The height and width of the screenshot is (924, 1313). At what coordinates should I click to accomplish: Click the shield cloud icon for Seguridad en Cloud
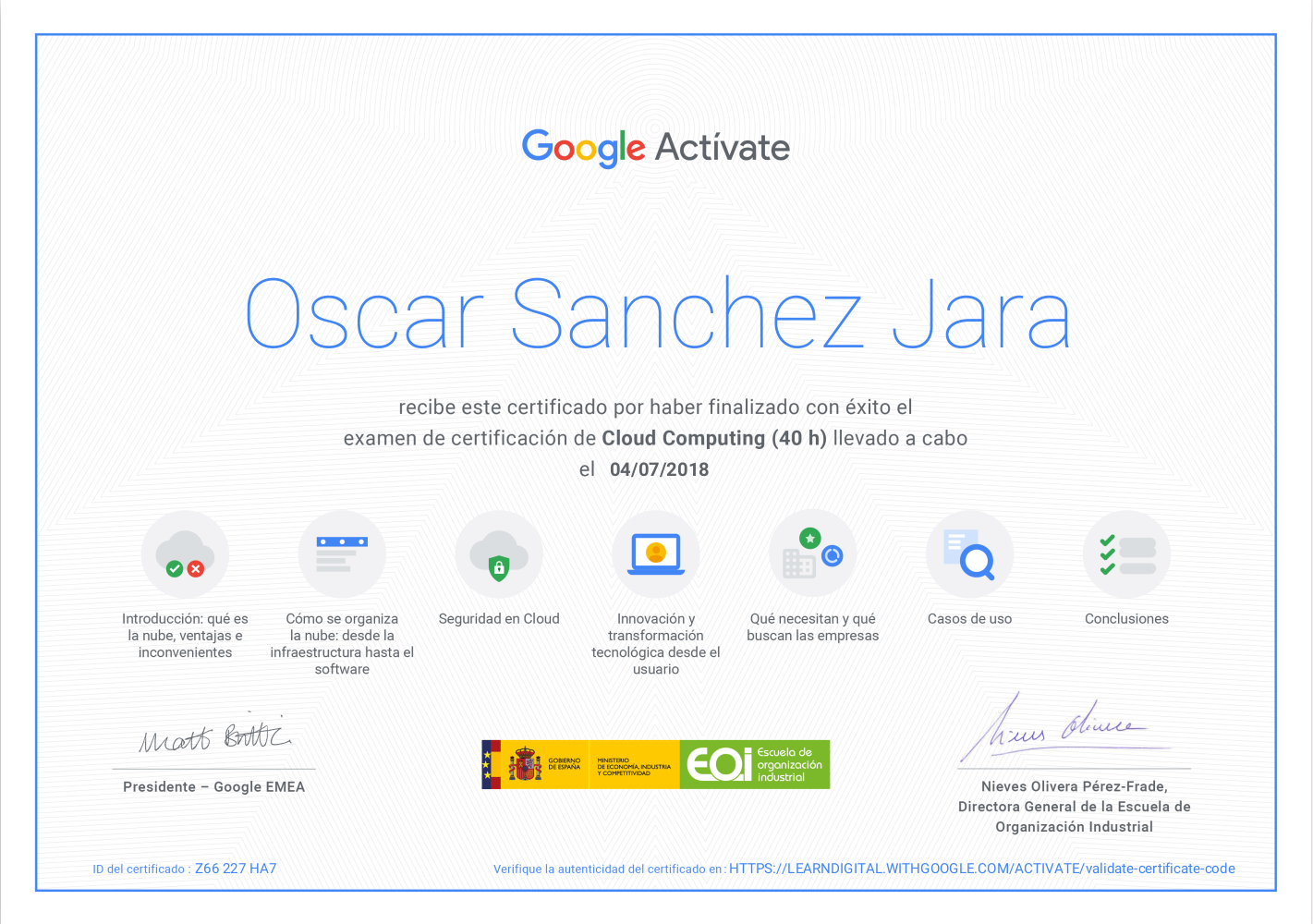tap(499, 554)
